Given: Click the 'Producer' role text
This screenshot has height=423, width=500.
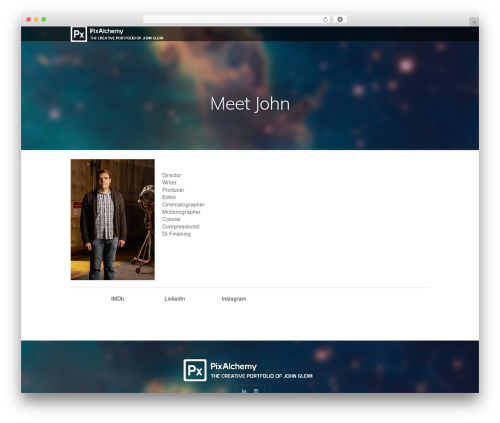Looking at the screenshot, I should (x=173, y=190).
